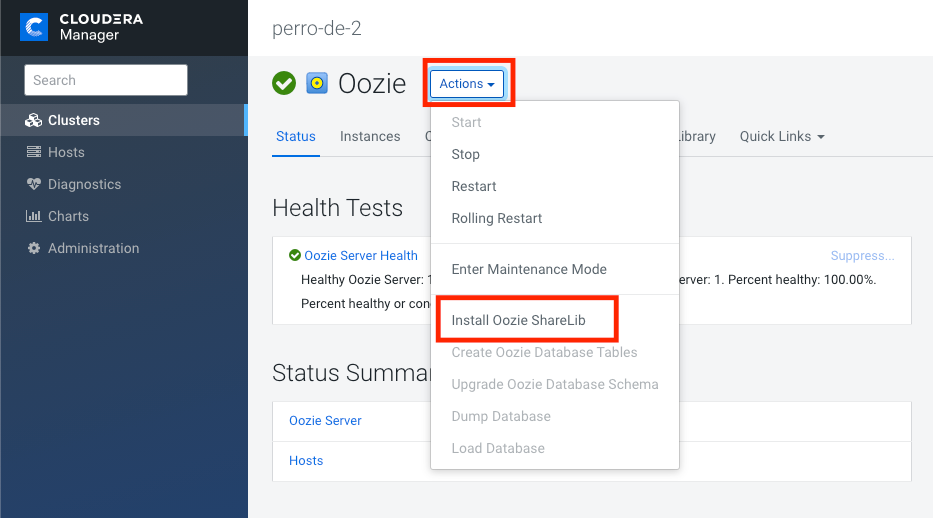Choose Stop in the Actions menu
933x518 pixels.
(465, 154)
